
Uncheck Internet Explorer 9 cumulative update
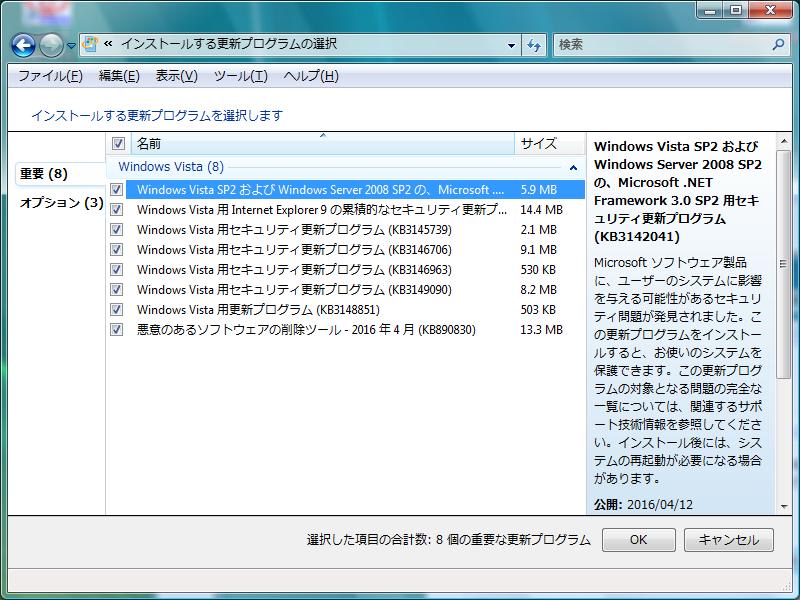(x=117, y=210)
